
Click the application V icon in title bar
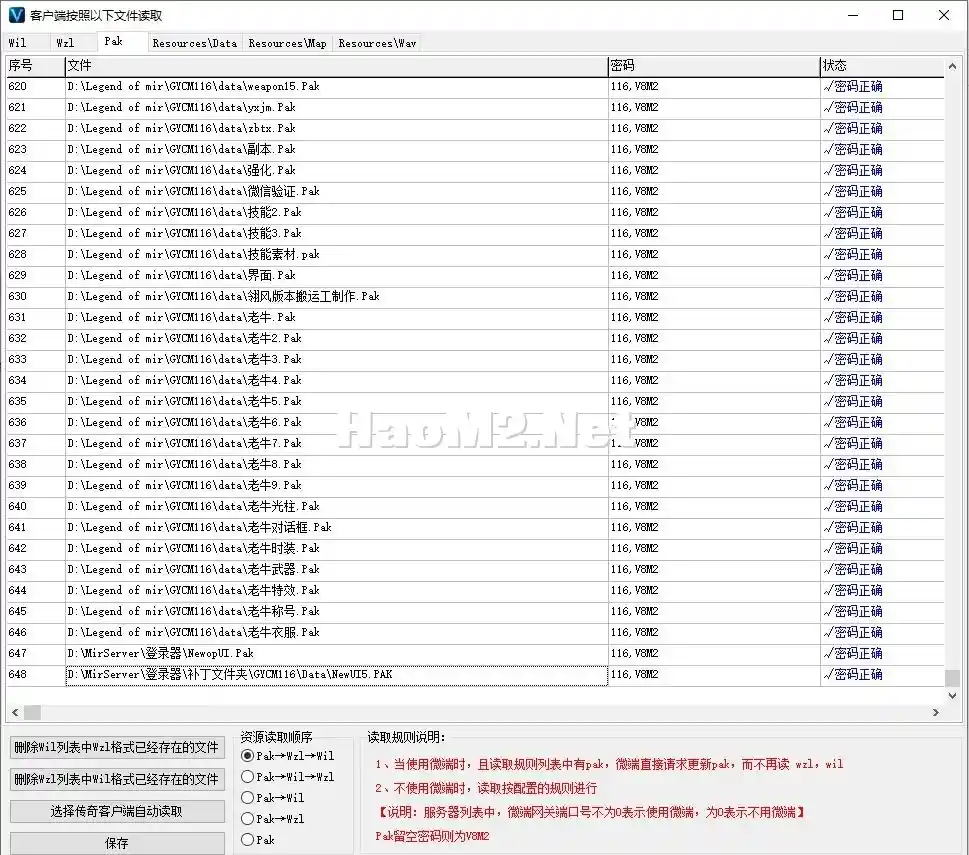[x=17, y=14]
